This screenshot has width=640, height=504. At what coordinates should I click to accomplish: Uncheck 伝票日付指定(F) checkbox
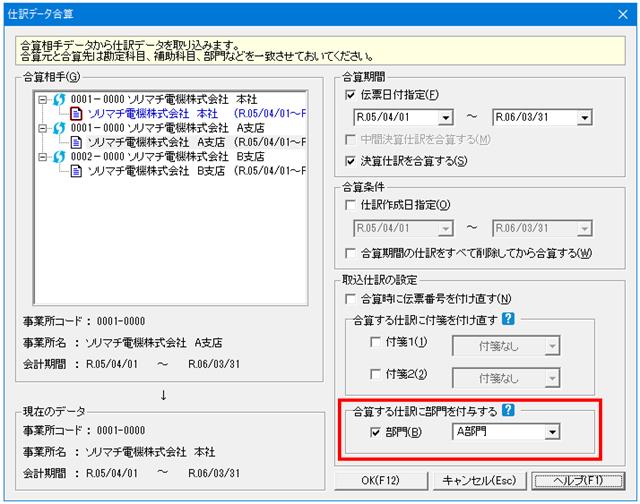350,95
